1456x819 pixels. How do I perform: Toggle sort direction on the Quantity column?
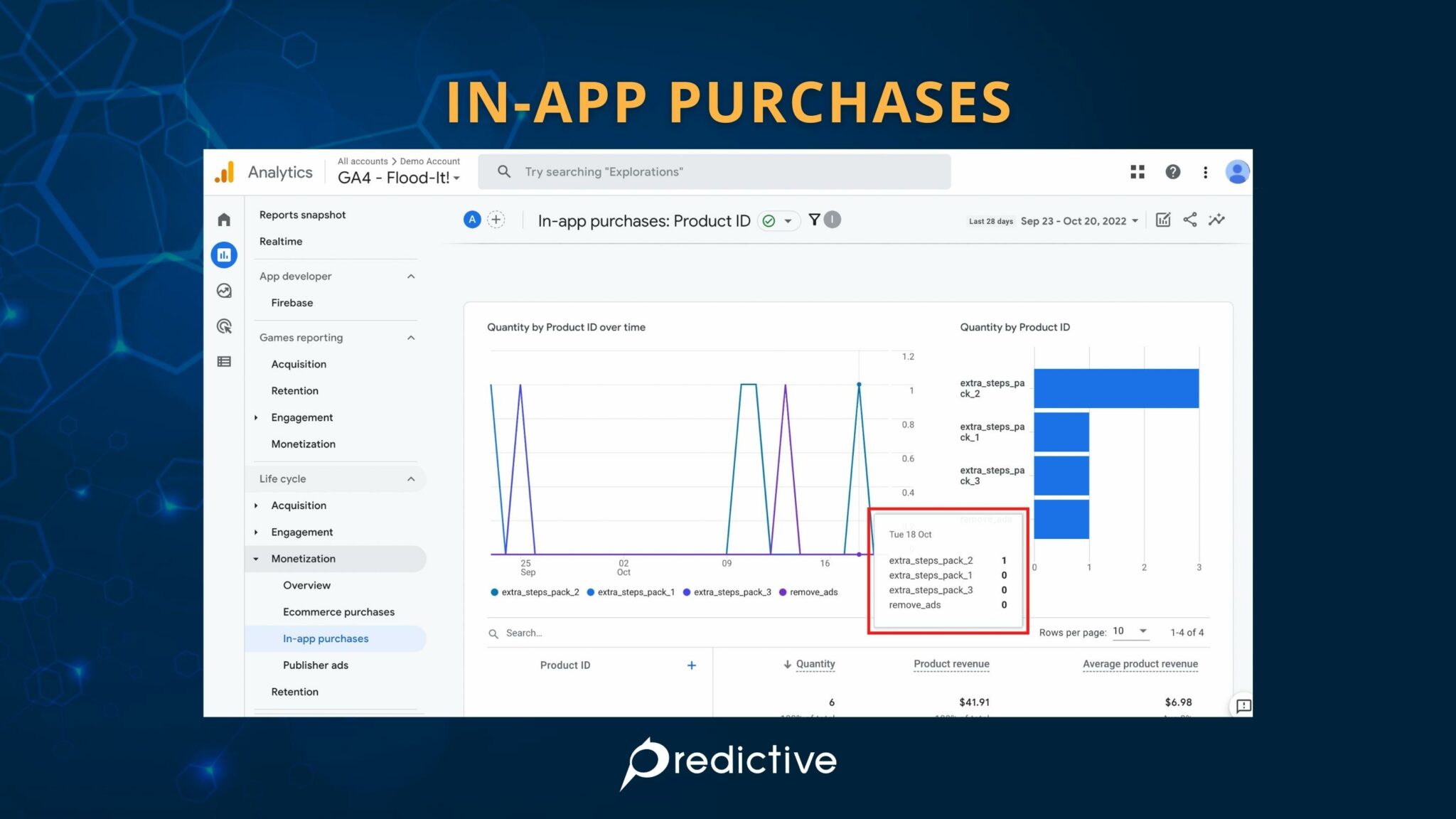click(813, 664)
